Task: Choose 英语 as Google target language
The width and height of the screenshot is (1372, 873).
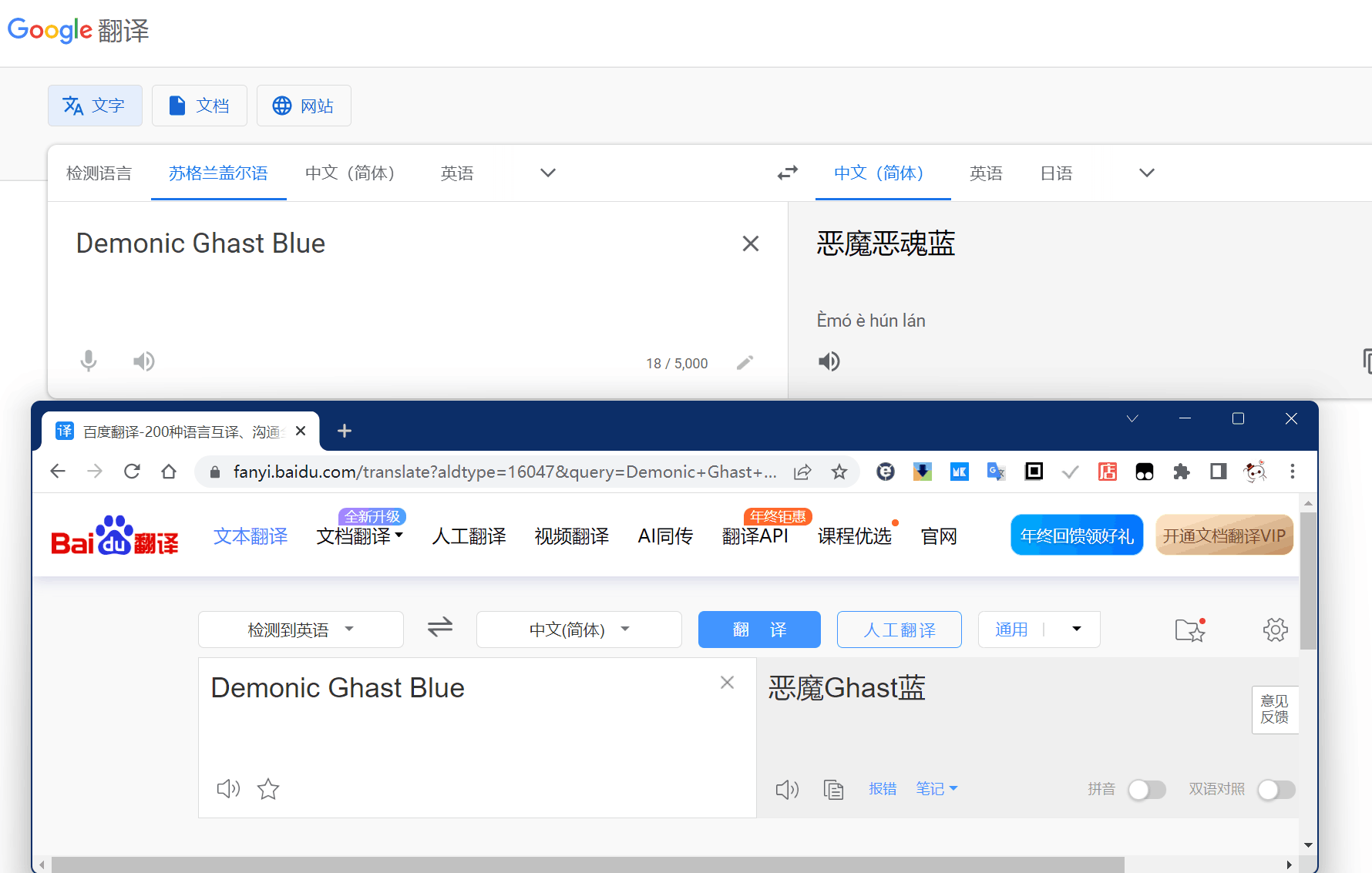Action: click(986, 173)
